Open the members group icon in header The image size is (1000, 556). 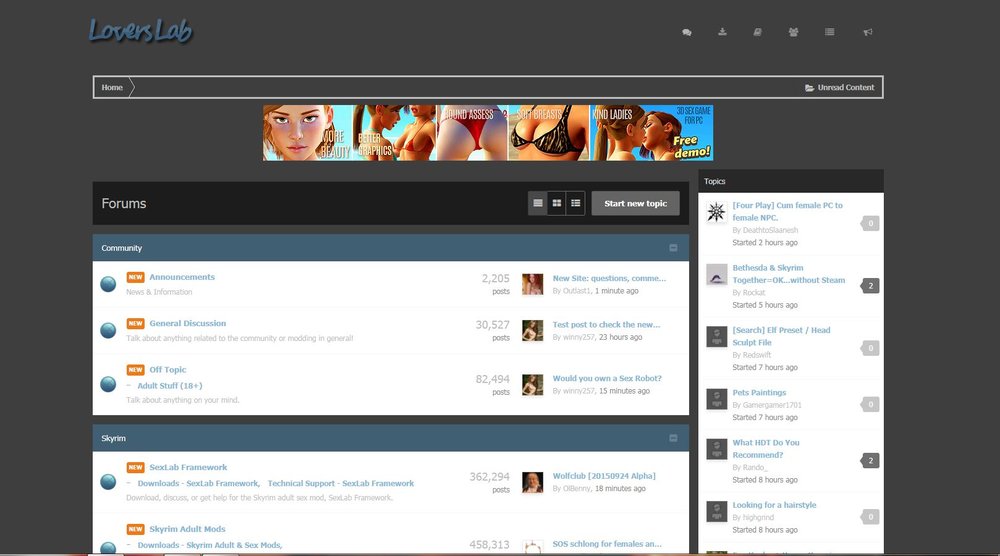[793, 32]
